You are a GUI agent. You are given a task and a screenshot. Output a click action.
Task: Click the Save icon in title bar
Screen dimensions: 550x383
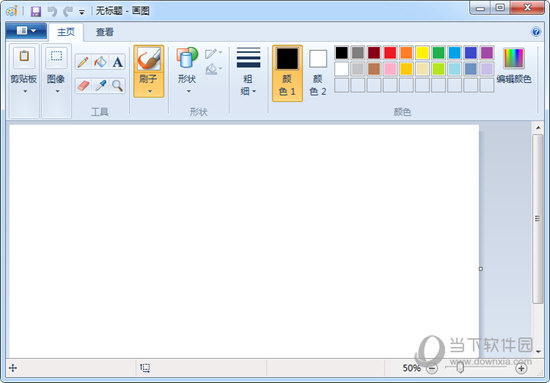(x=36, y=12)
